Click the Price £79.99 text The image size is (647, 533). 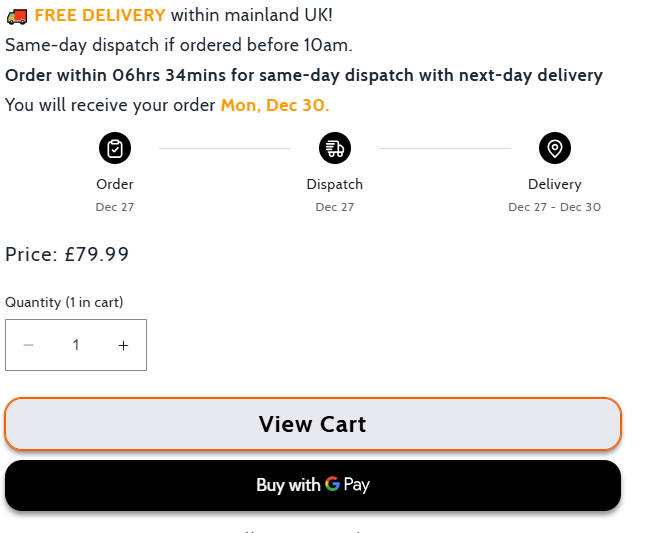point(67,254)
